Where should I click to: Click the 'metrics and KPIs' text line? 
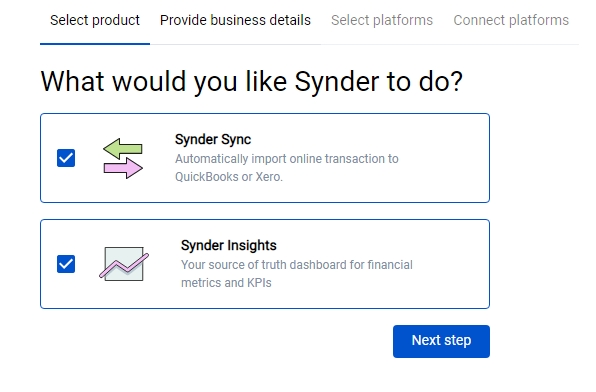coord(226,283)
